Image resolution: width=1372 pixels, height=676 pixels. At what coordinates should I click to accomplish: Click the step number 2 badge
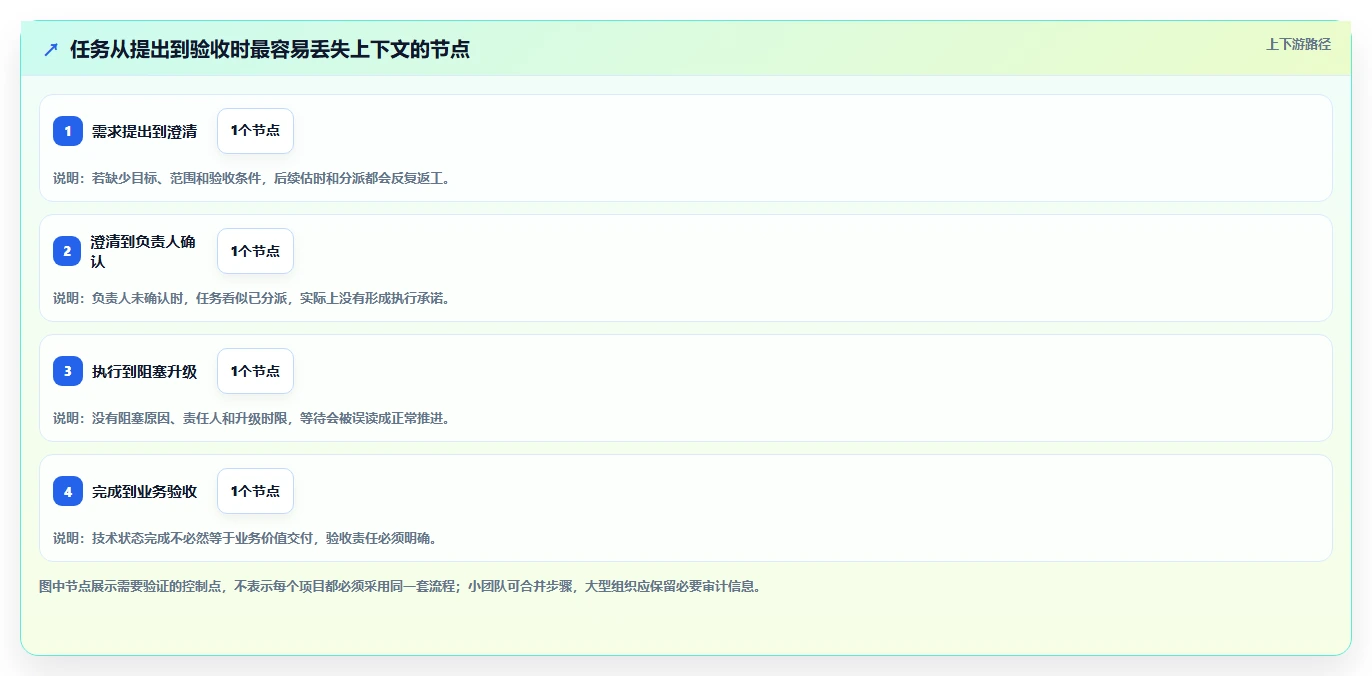(68, 251)
